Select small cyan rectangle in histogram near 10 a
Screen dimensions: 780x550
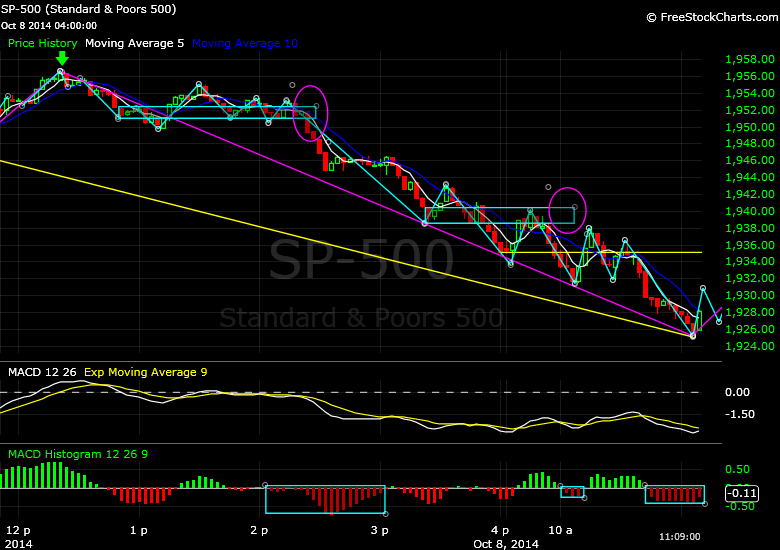[572, 491]
